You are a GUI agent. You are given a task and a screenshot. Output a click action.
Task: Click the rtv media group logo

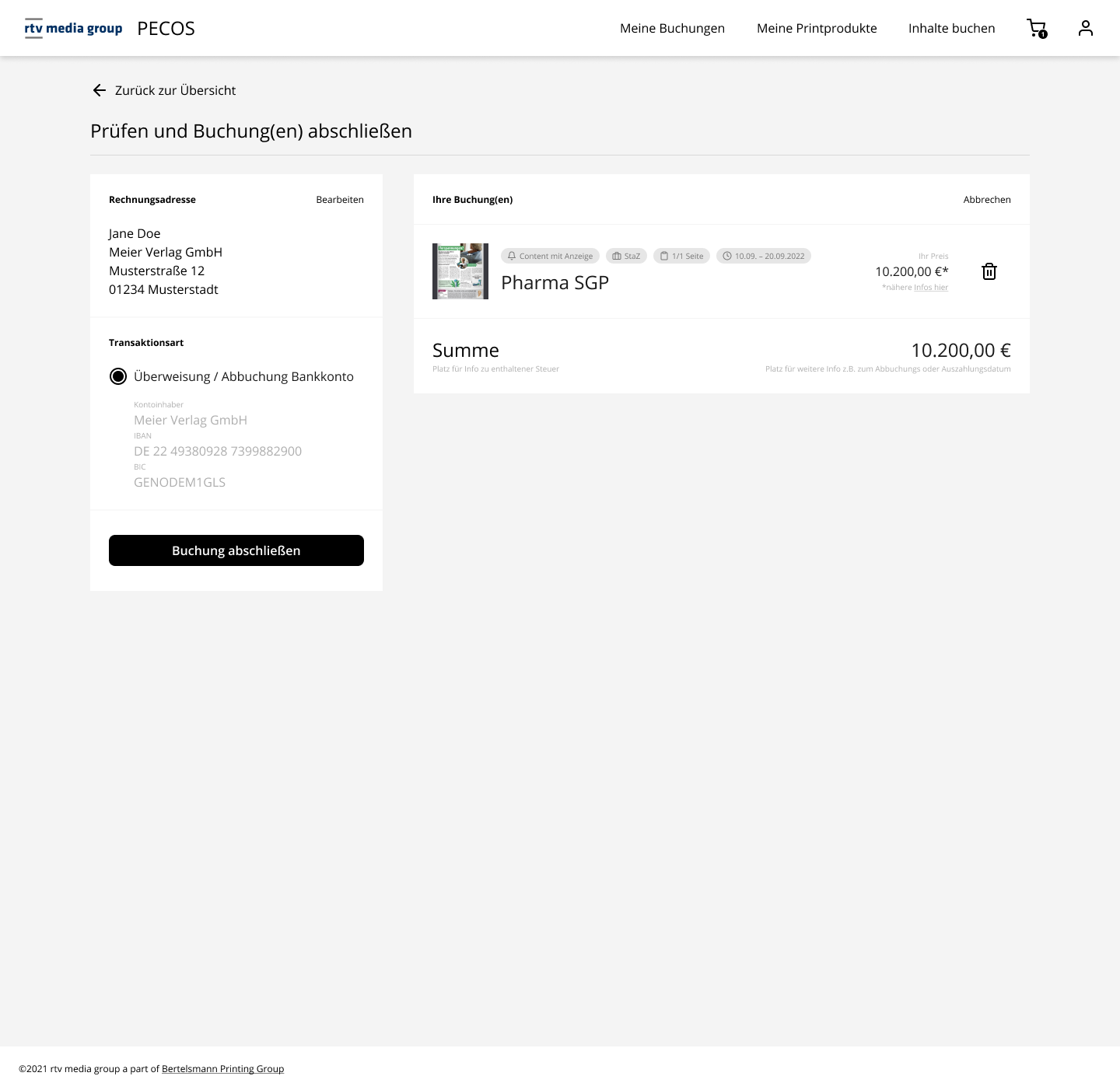click(x=73, y=28)
